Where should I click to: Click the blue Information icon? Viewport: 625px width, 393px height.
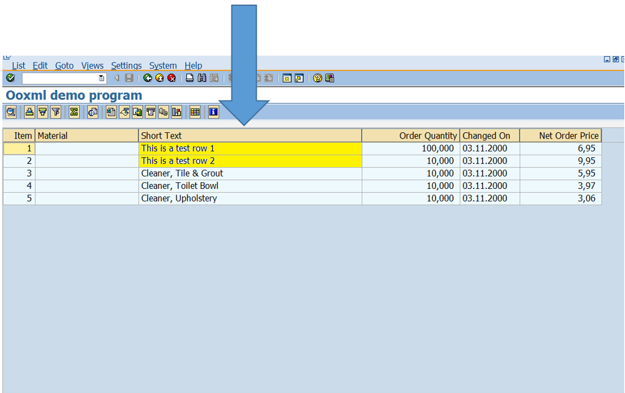214,112
